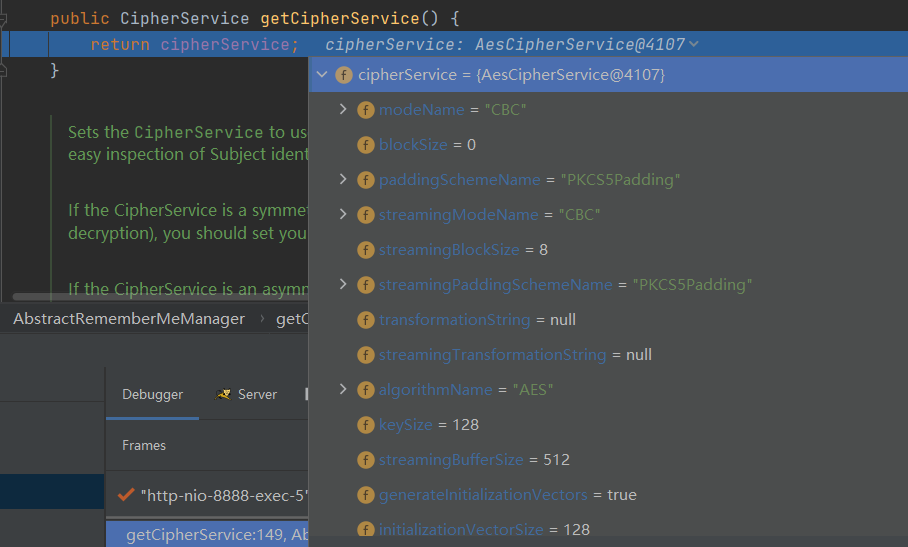Switch to the Debugger tab

click(152, 395)
